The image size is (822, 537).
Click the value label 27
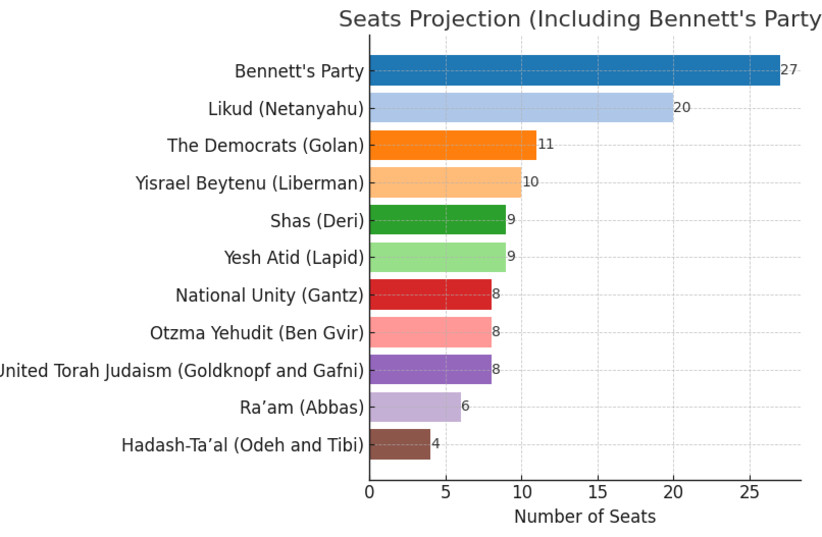(x=788, y=70)
